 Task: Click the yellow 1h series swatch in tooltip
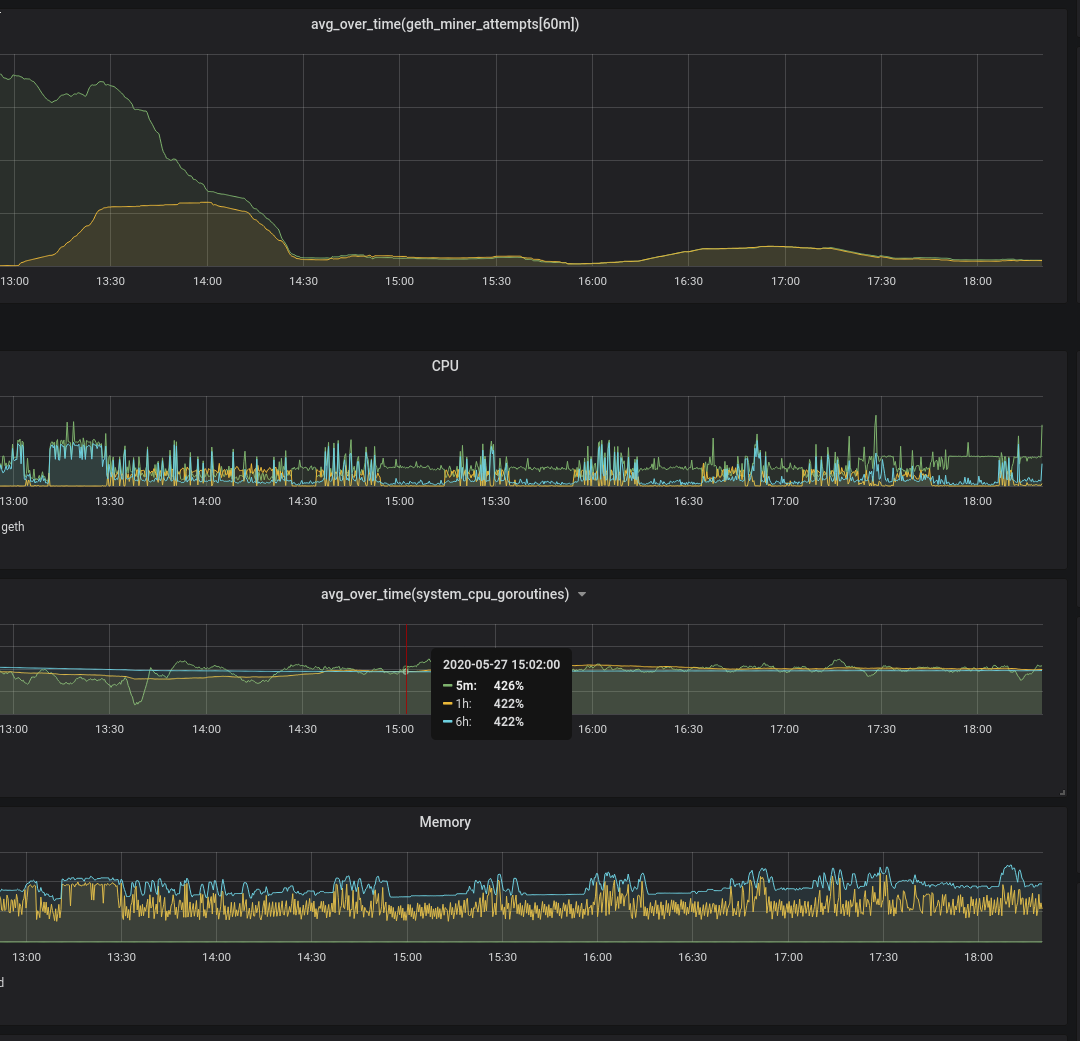447,703
